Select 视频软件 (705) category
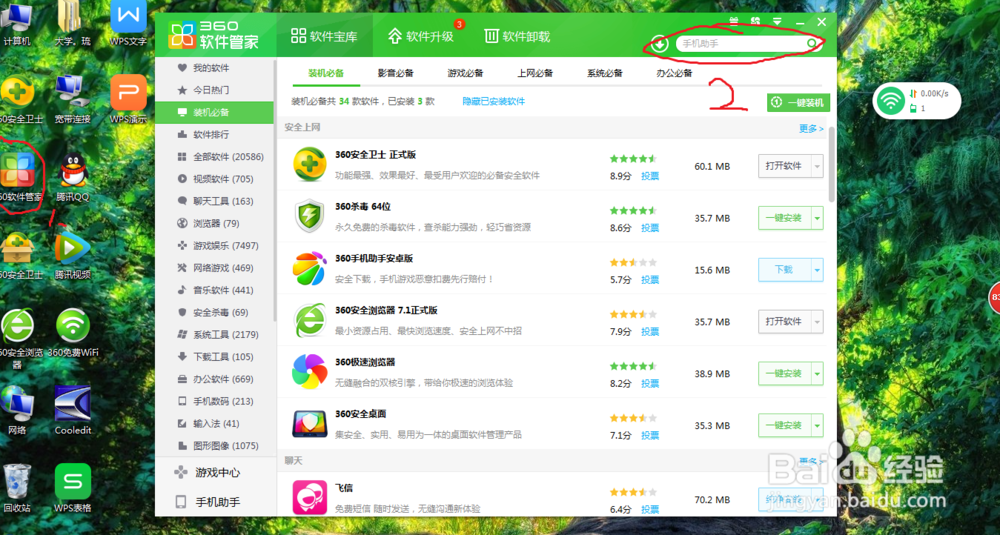Image resolution: width=1000 pixels, height=535 pixels. (215, 179)
